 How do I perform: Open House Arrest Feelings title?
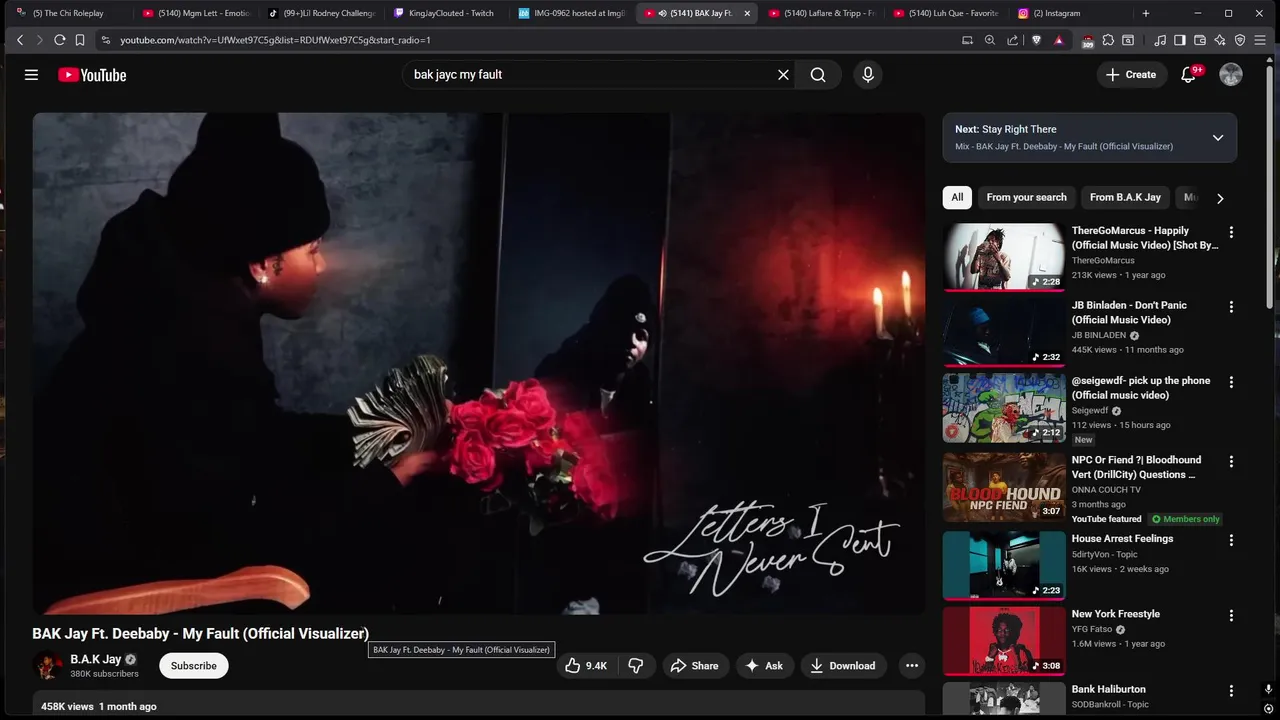coord(1122,539)
